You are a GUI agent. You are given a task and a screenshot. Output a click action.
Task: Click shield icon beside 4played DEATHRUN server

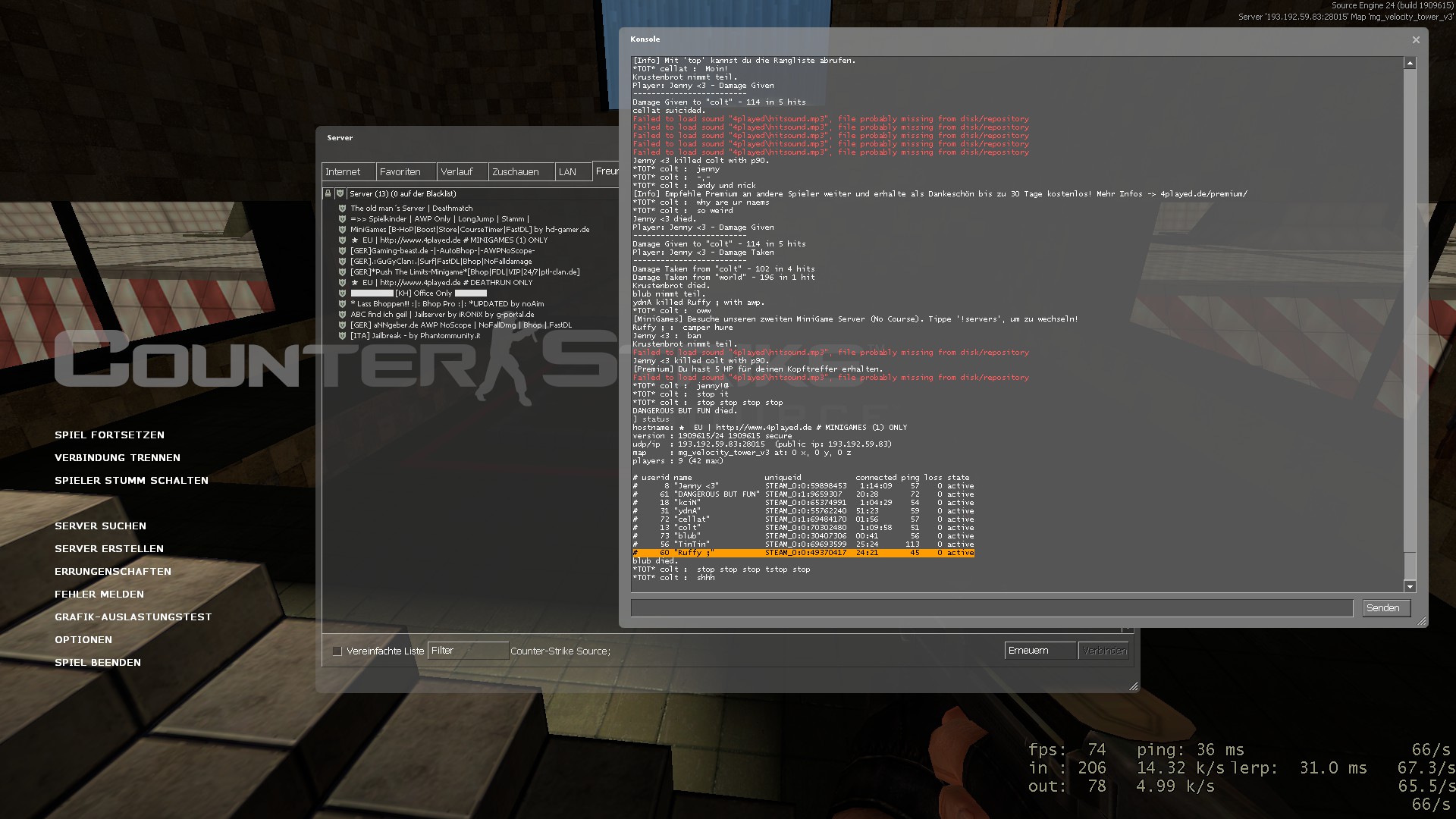(x=342, y=283)
